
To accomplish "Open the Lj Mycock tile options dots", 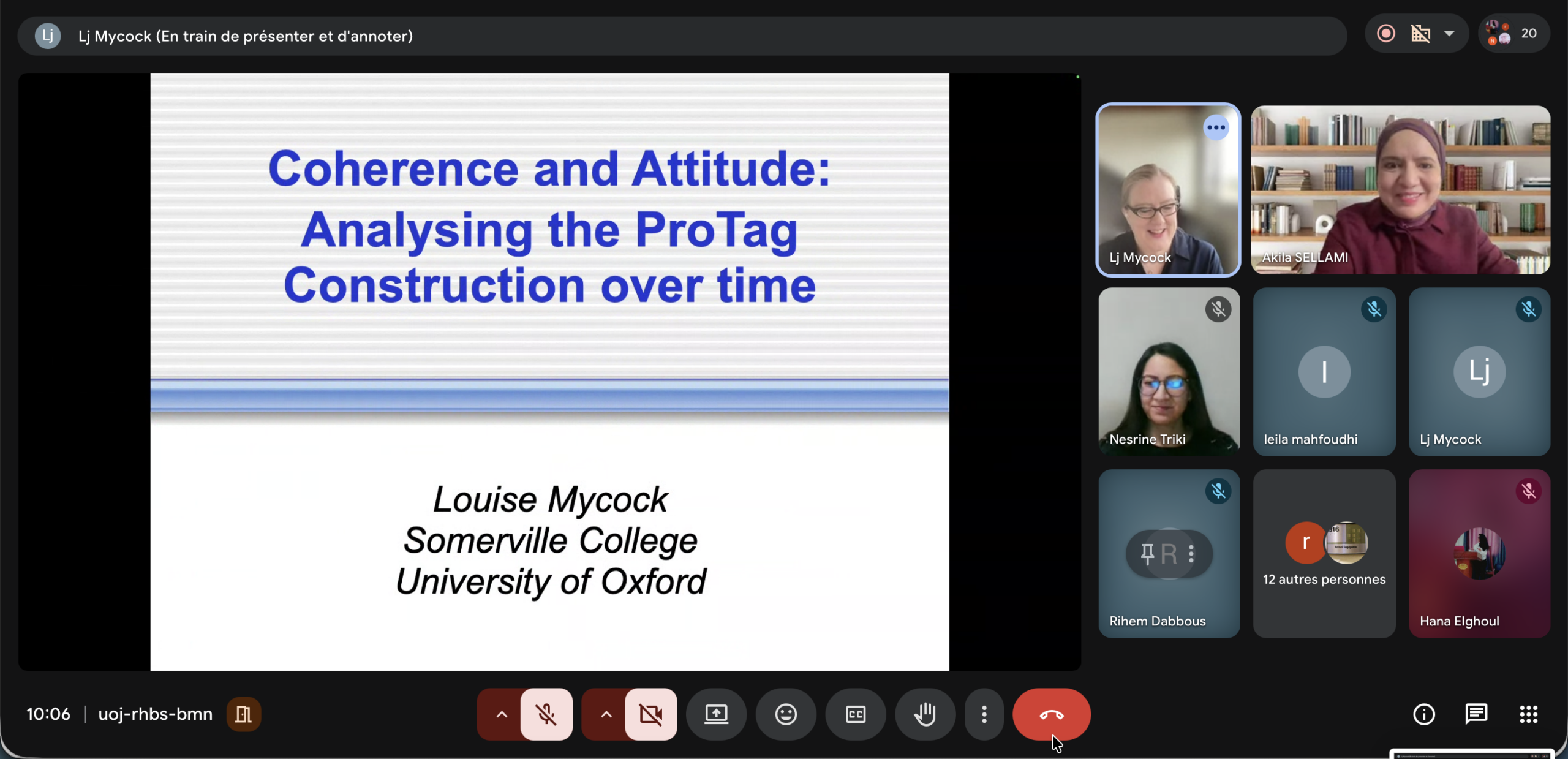I will 1216,127.
